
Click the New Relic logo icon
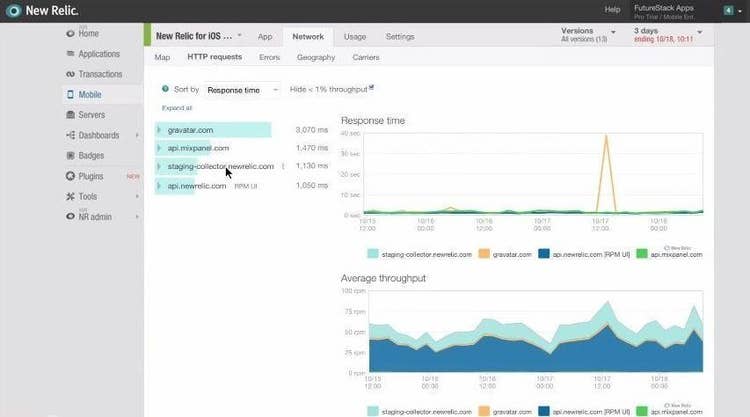tap(13, 10)
